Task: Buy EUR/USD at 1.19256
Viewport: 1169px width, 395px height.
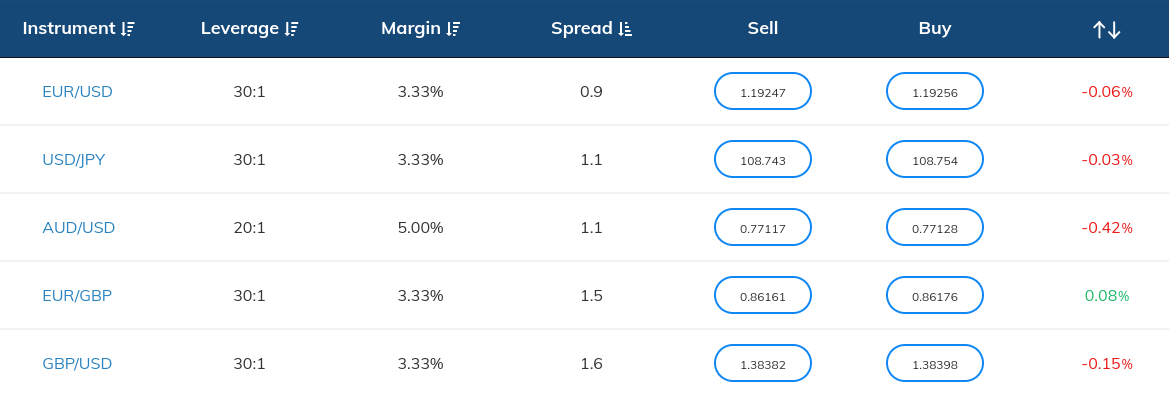Action: (x=935, y=92)
